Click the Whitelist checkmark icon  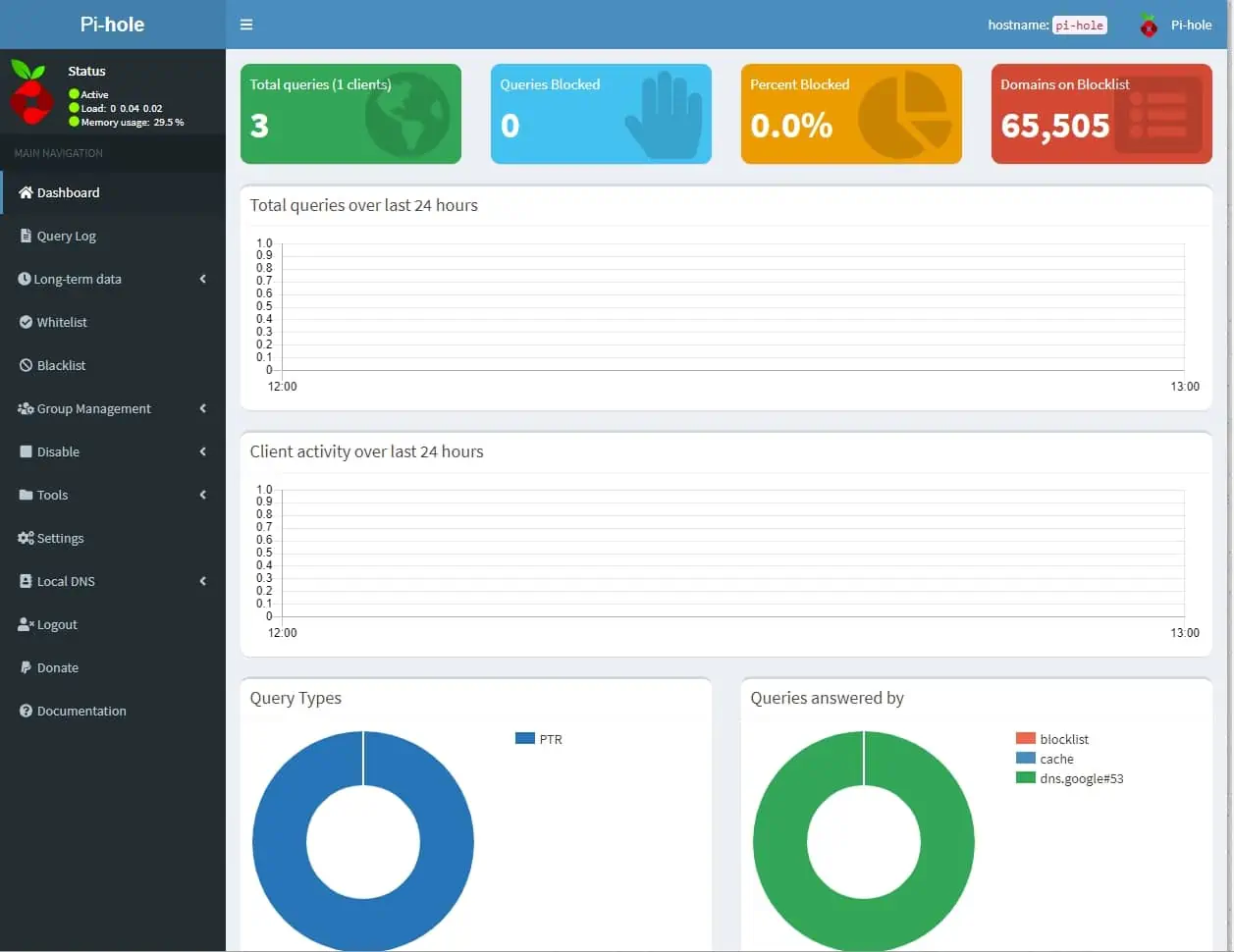click(x=27, y=322)
